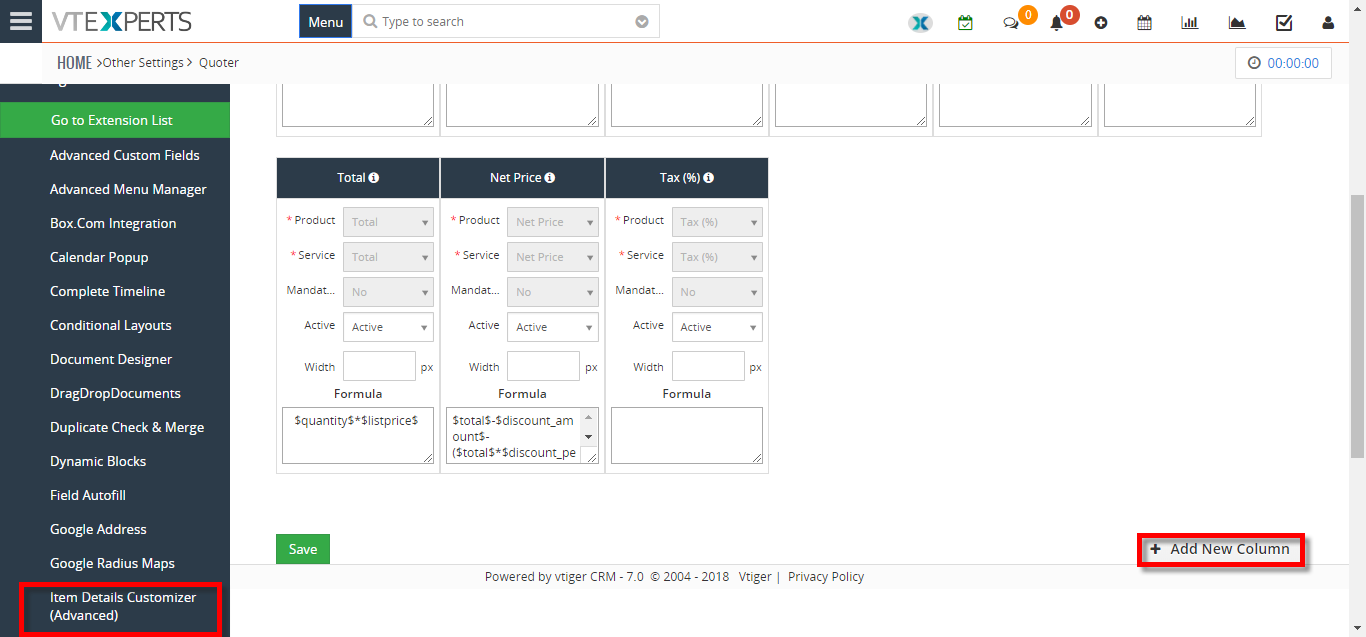Open Advanced Custom Fields in sidebar

pyautogui.click(x=125, y=155)
